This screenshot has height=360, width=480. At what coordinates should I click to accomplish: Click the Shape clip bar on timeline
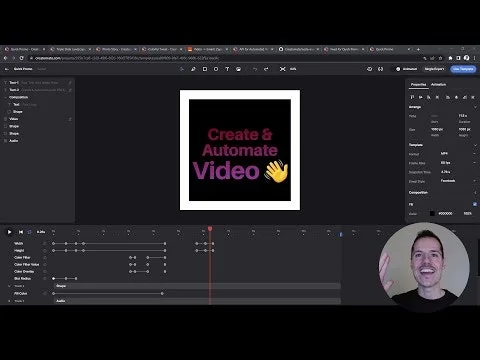coord(197,286)
